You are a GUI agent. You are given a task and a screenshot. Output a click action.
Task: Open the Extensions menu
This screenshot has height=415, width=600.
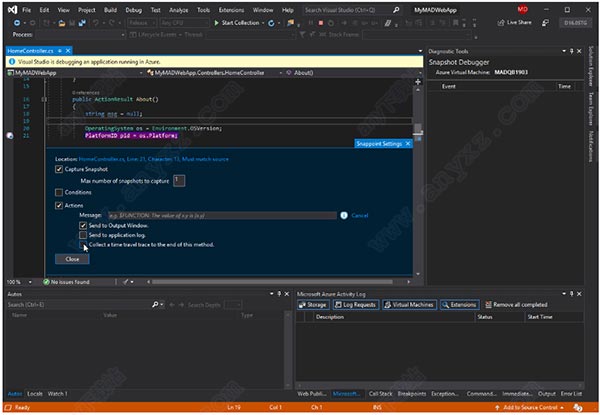point(231,10)
